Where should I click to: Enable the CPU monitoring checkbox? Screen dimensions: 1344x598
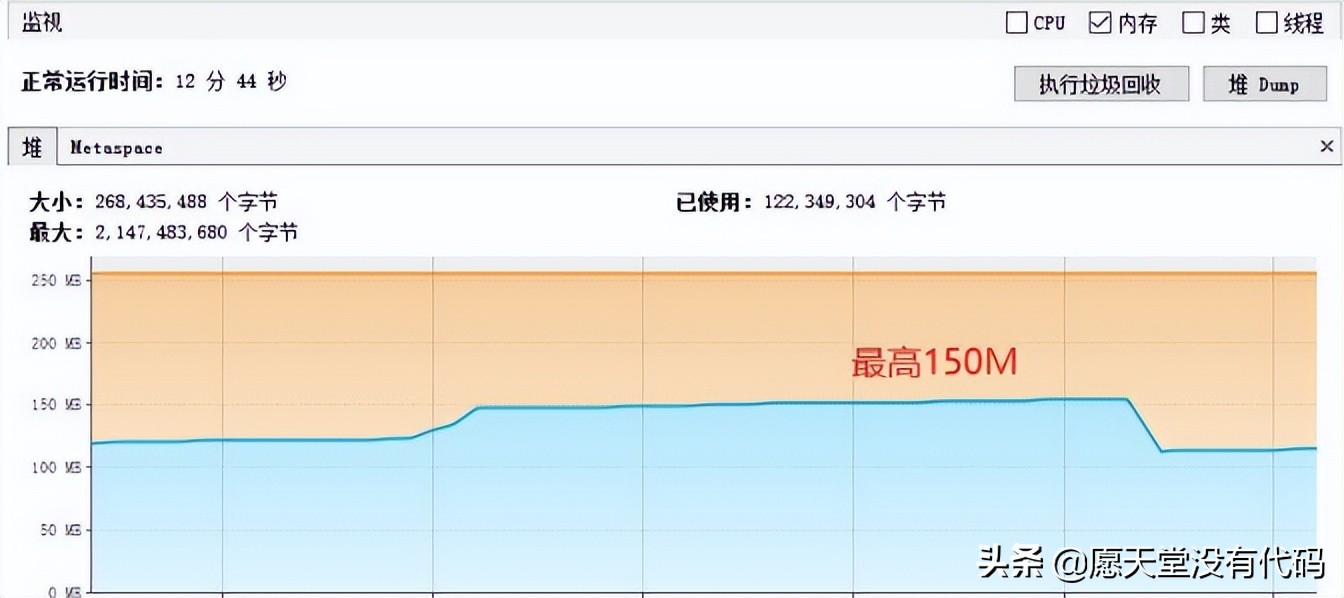pos(1016,21)
